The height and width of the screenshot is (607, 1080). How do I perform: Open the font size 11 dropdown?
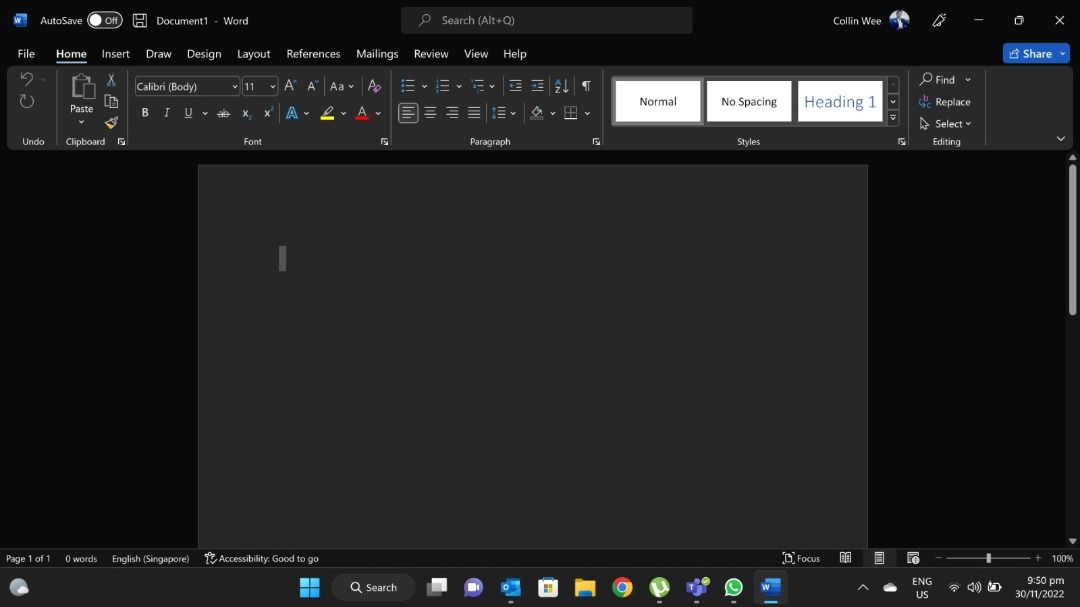[273, 87]
